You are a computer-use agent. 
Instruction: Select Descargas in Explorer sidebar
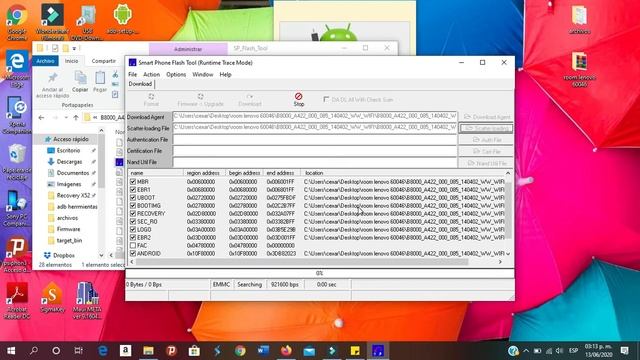click(69, 162)
